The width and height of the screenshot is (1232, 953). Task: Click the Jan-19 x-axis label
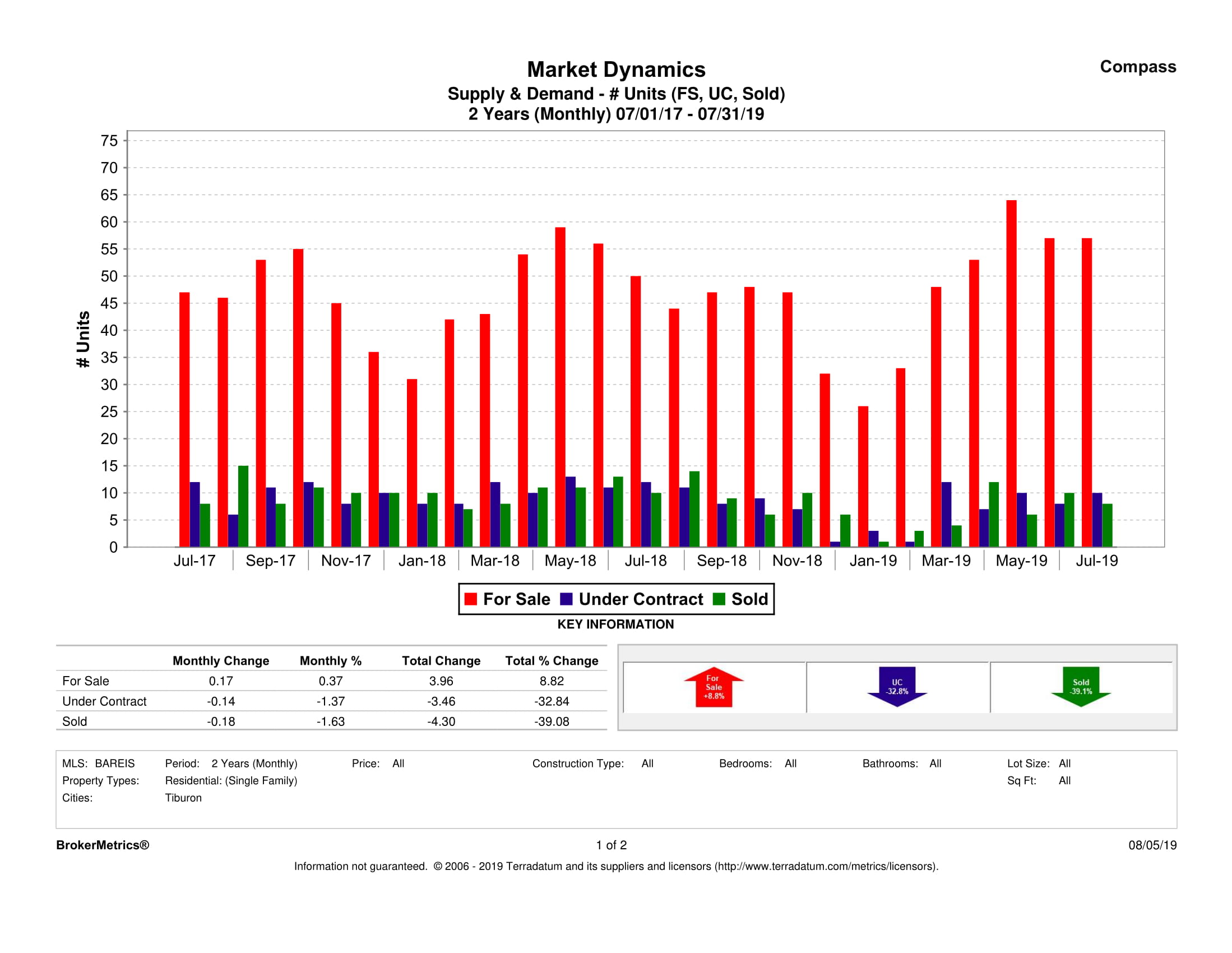coord(873,561)
